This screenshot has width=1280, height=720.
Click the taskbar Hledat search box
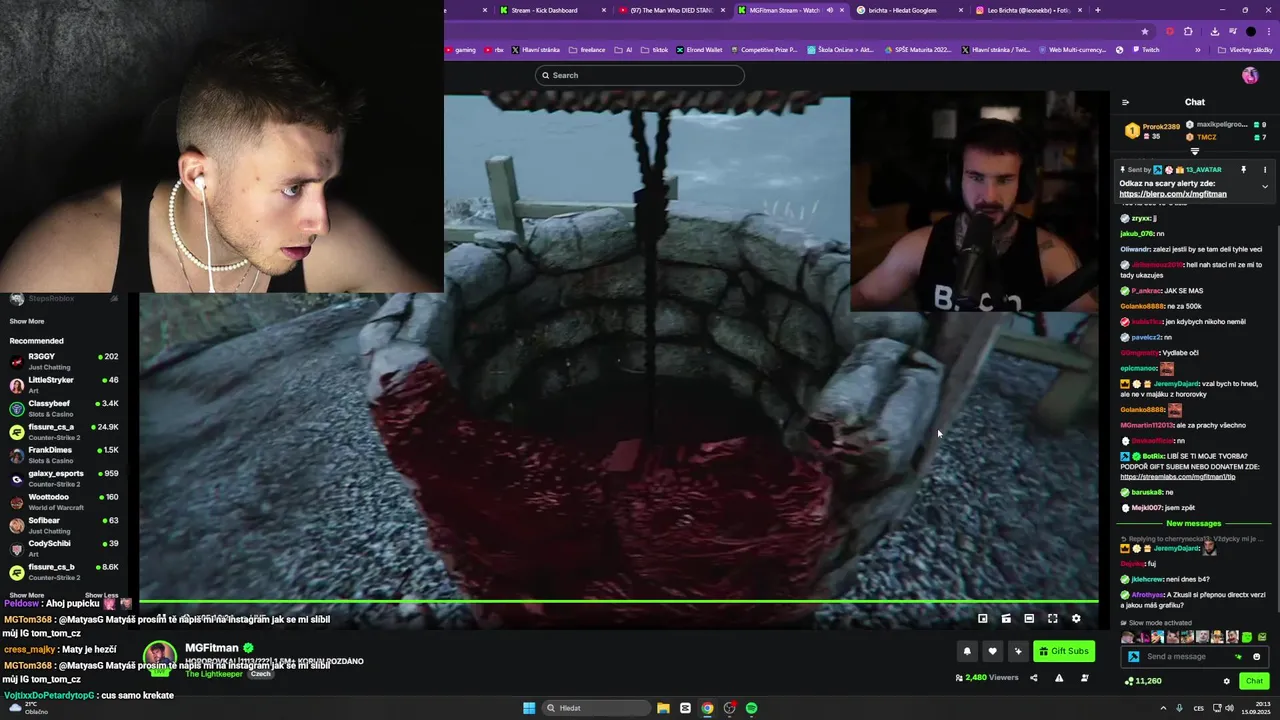597,708
